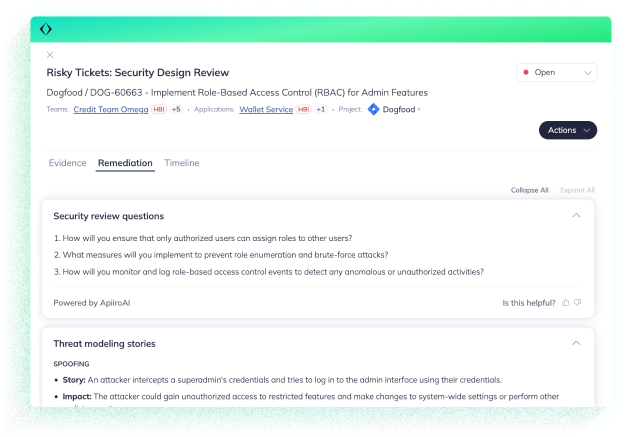Click the Powered by ApiiroAI label

click(92, 303)
